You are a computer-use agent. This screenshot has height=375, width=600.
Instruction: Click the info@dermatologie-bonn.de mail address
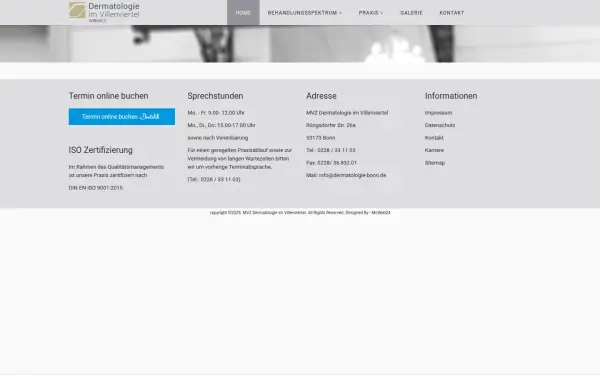pyautogui.click(x=352, y=175)
